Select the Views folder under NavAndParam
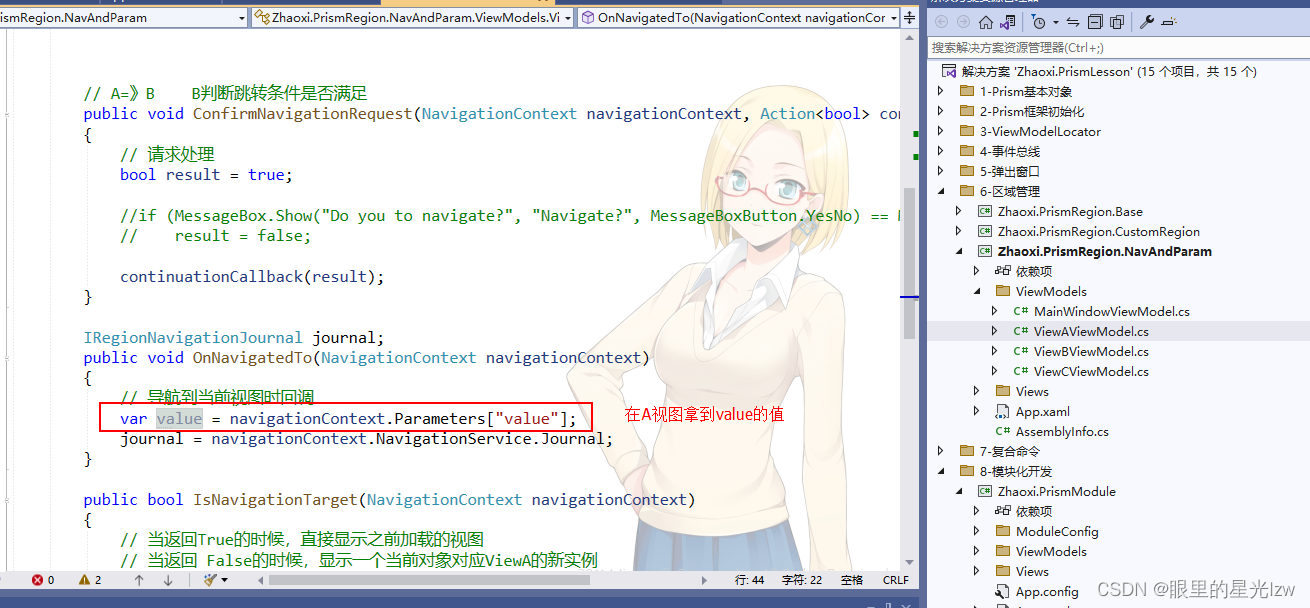1310x608 pixels. [1032, 391]
